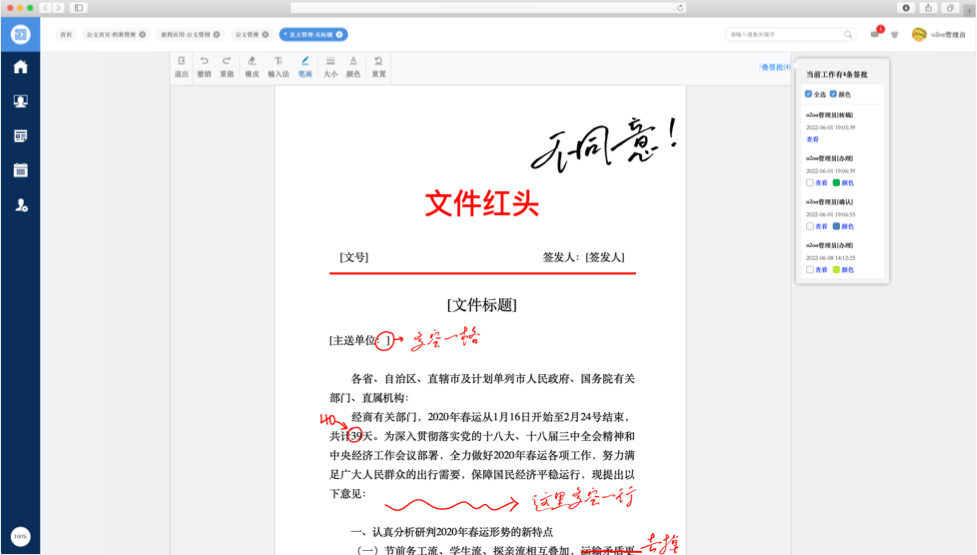
Task: Open the 大小 stroke size dropdown
Action: pos(330,66)
